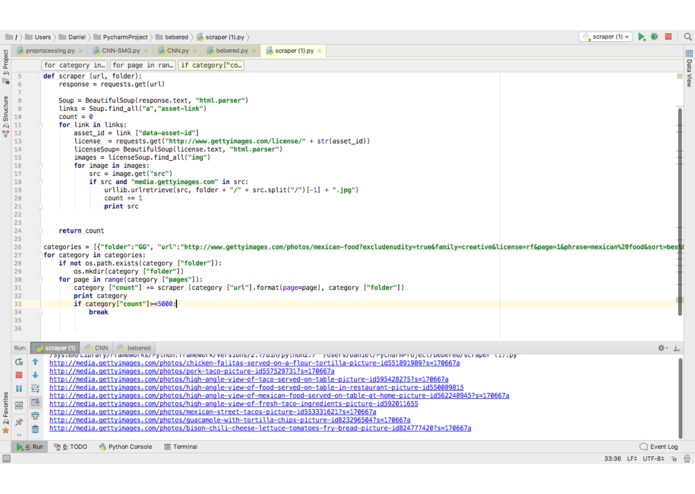695x494 pixels.
Task: Click editor vertical scrollbar
Action: tap(680, 211)
